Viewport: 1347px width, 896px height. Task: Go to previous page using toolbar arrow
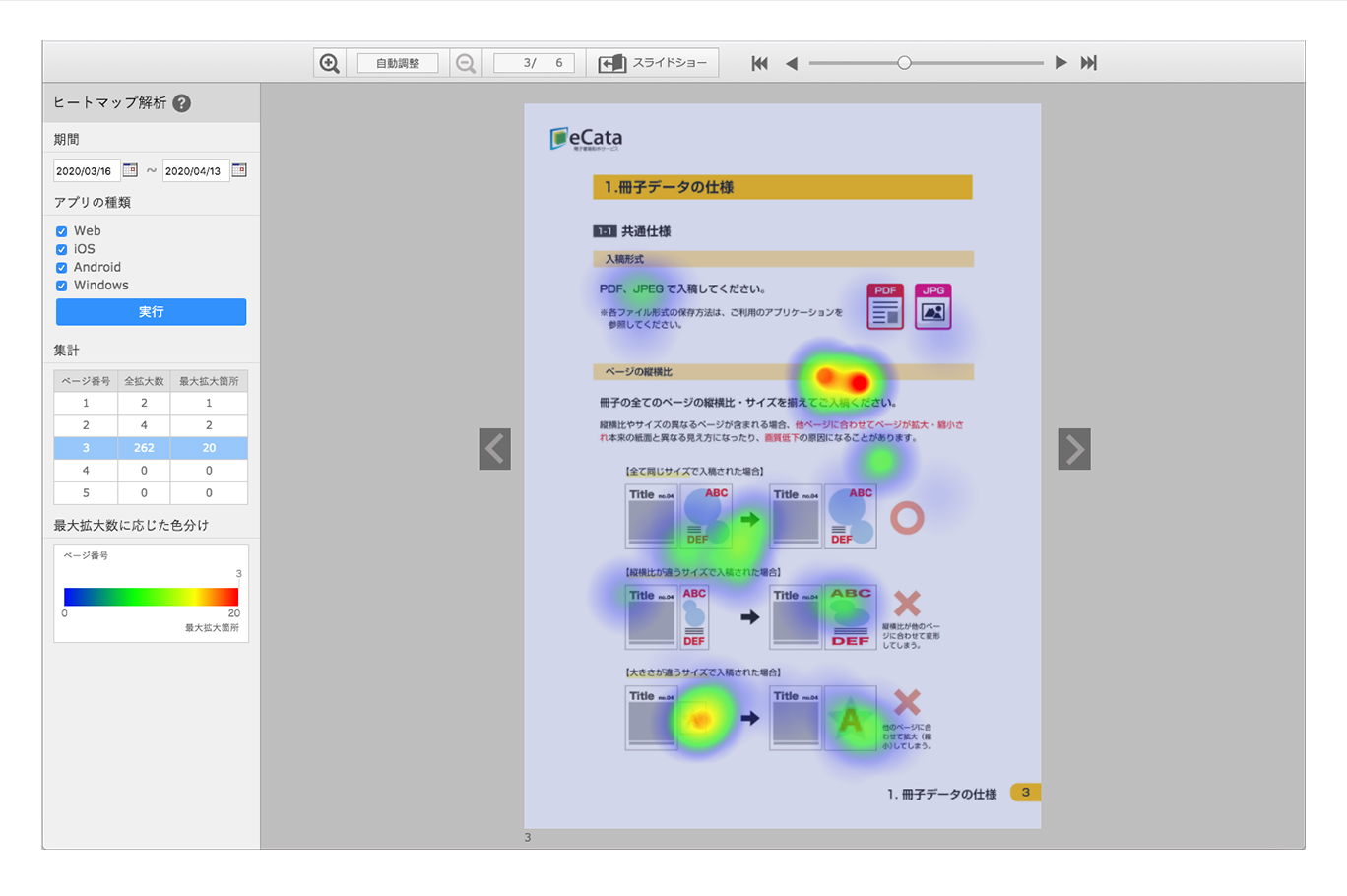tap(791, 63)
